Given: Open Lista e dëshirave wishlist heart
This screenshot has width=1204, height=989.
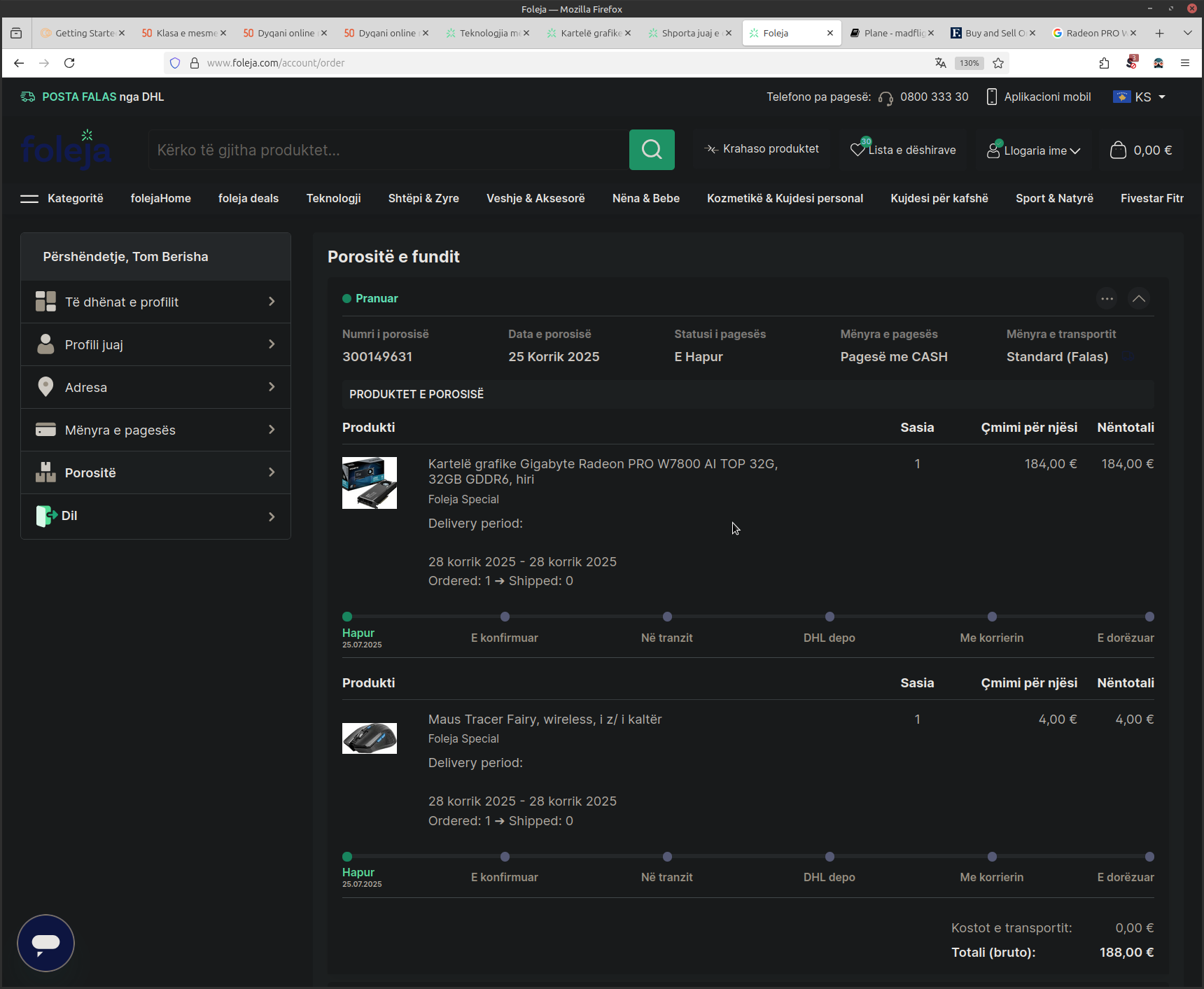Looking at the screenshot, I should pos(857,149).
